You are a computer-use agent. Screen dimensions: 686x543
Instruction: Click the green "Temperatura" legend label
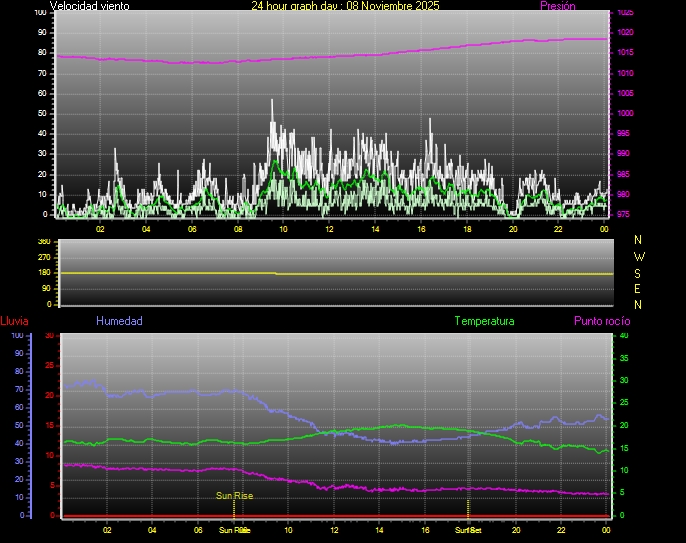coord(484,321)
